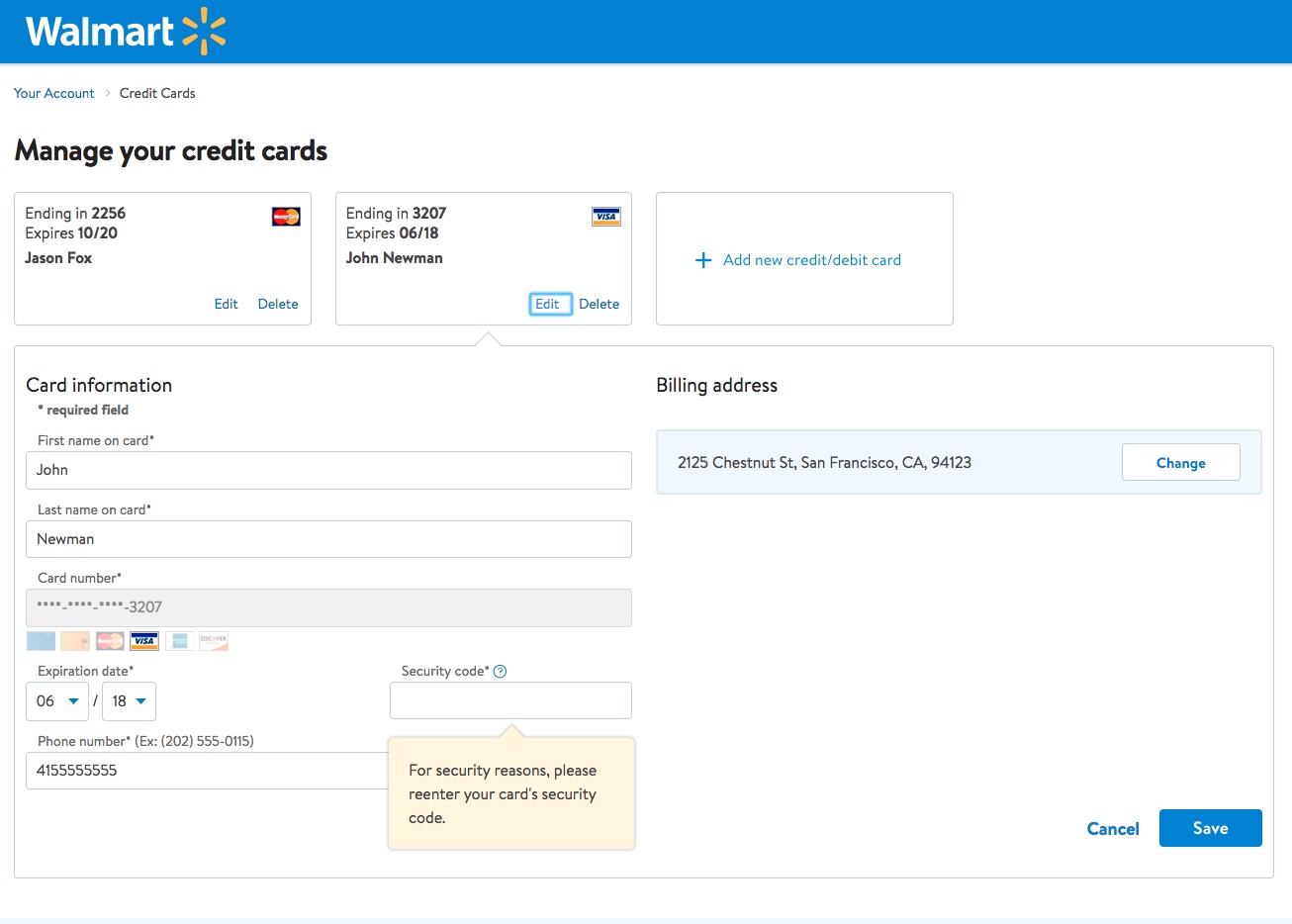
Task: Click the Mastercard logo on Jason Fox's card
Action: pyautogui.click(x=286, y=217)
